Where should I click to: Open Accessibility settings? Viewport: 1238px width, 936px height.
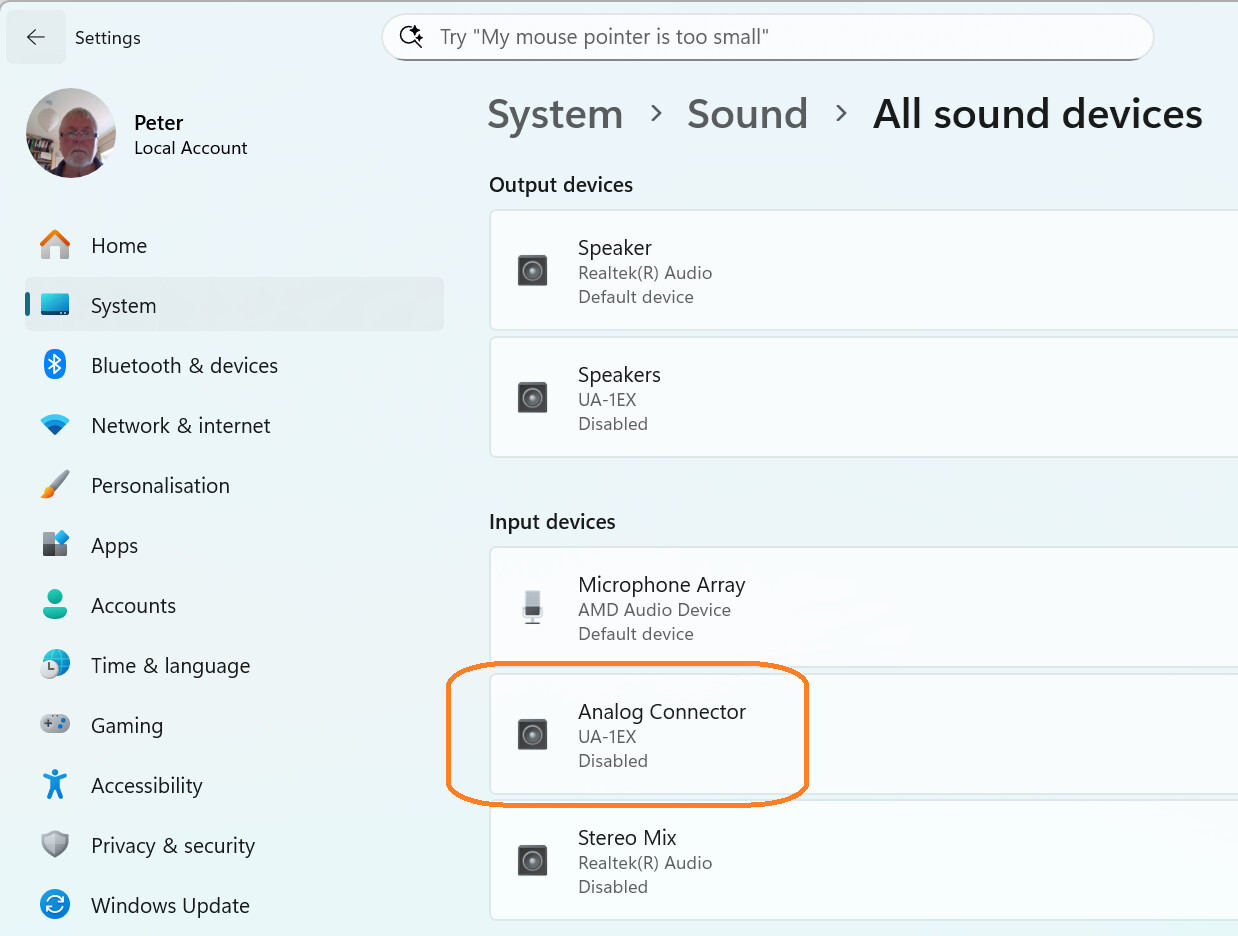(146, 786)
